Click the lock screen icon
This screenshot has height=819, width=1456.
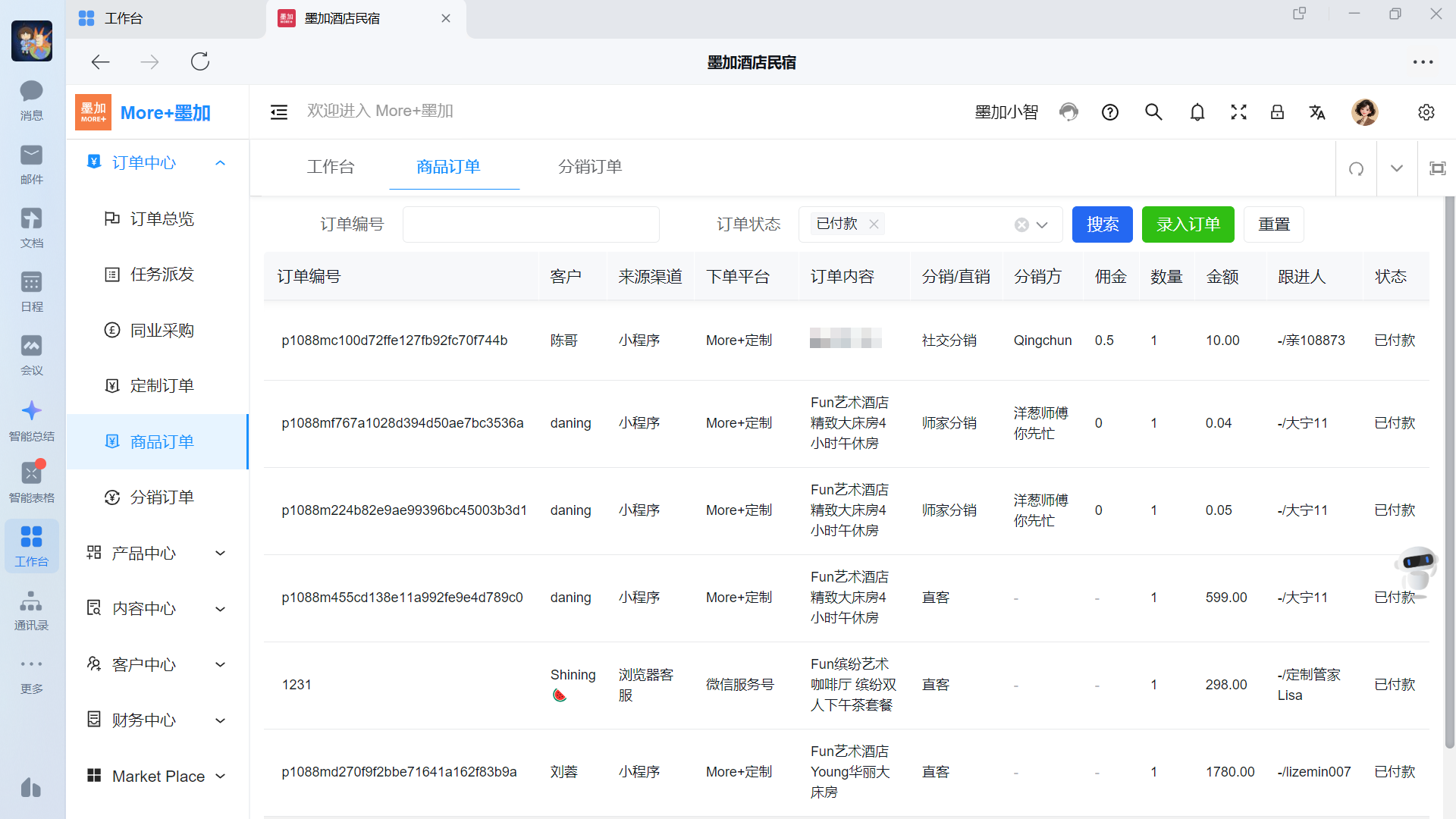1277,112
